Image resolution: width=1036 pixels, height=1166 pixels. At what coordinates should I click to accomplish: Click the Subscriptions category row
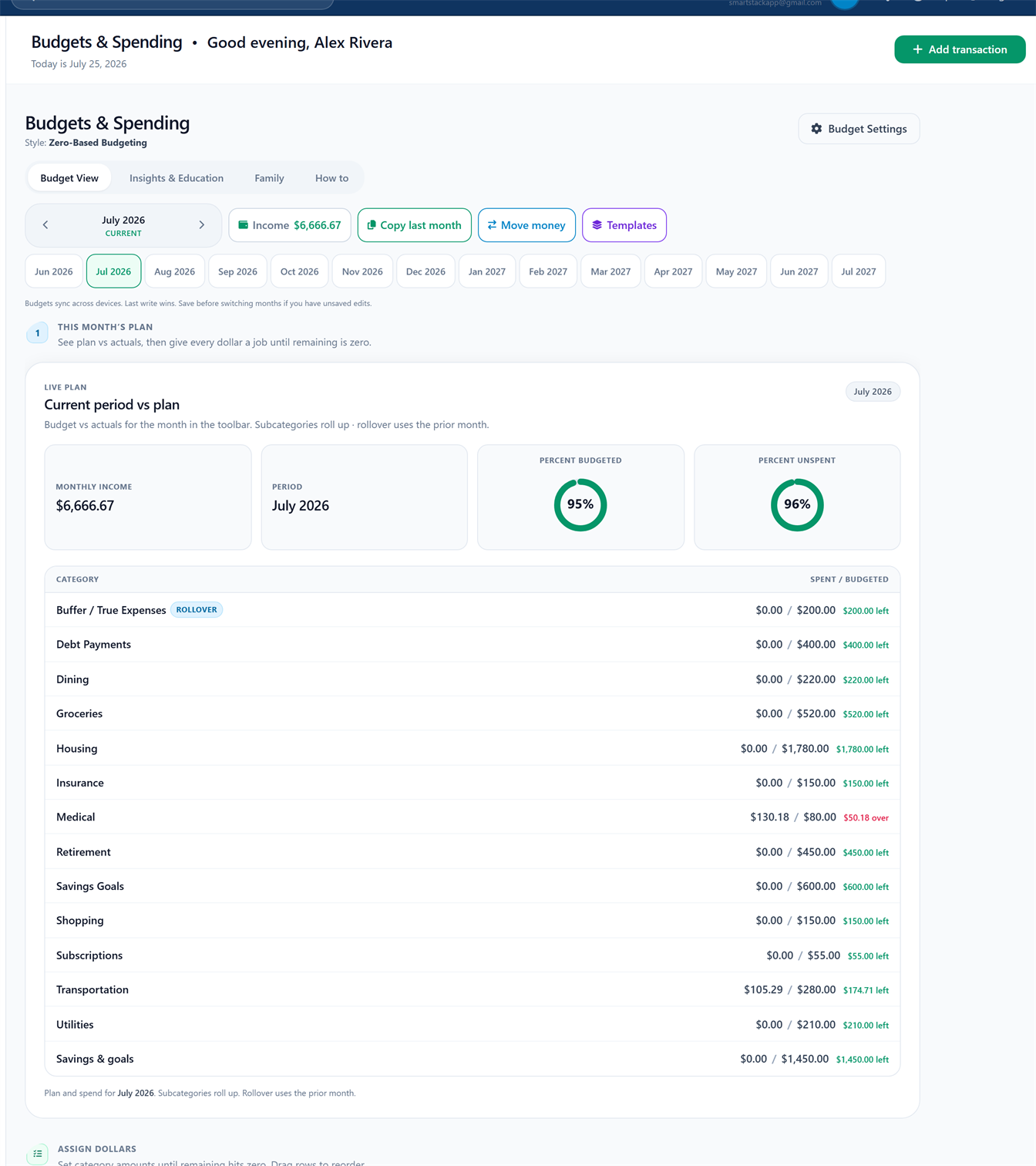(x=473, y=955)
